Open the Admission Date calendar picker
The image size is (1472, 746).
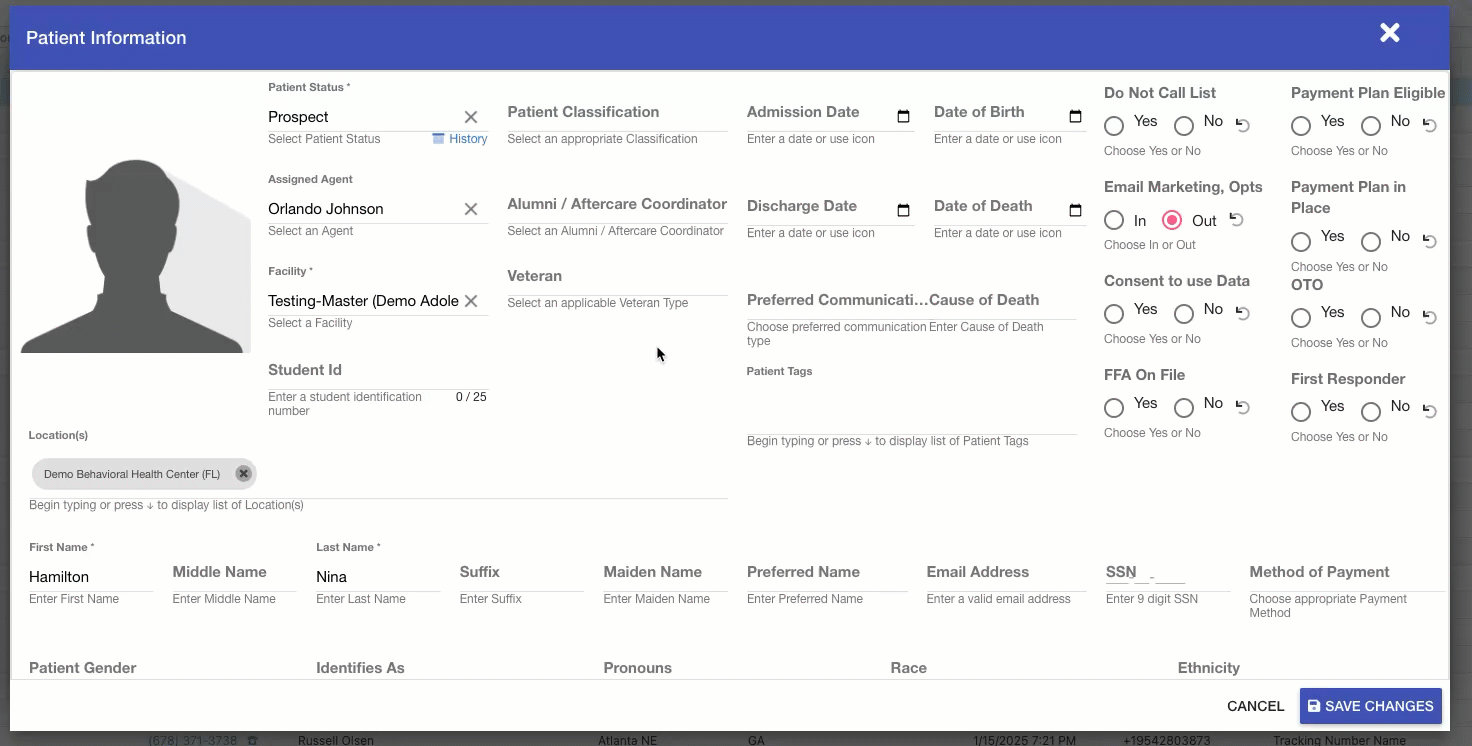(x=903, y=117)
